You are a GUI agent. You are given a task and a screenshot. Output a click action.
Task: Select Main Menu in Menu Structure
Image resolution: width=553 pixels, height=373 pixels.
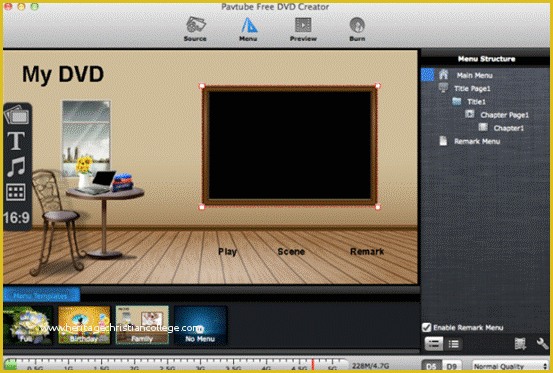pos(474,75)
